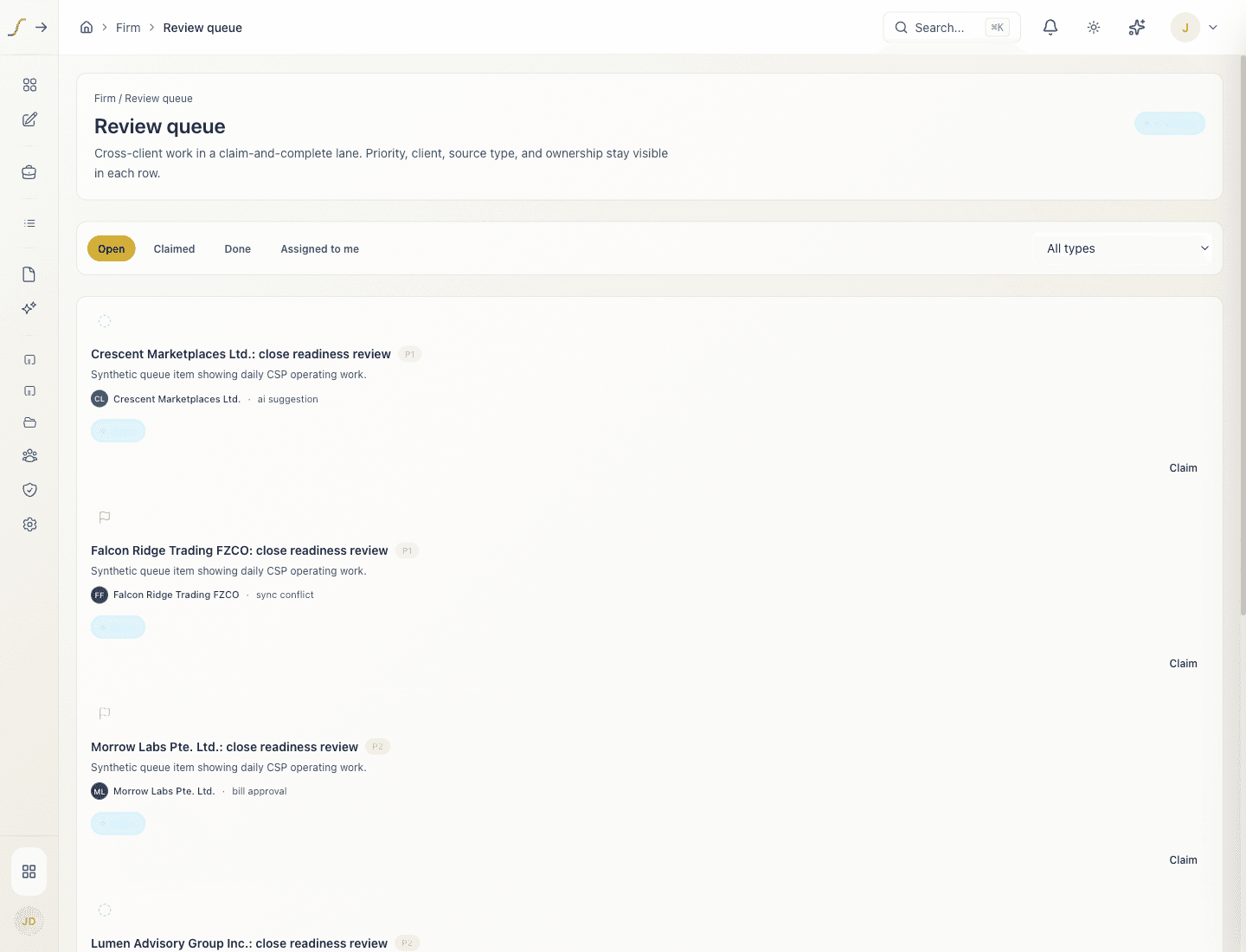
Task: Click the client name Morrow Labs Pte. Ltd. beside ML
Action: (x=164, y=791)
